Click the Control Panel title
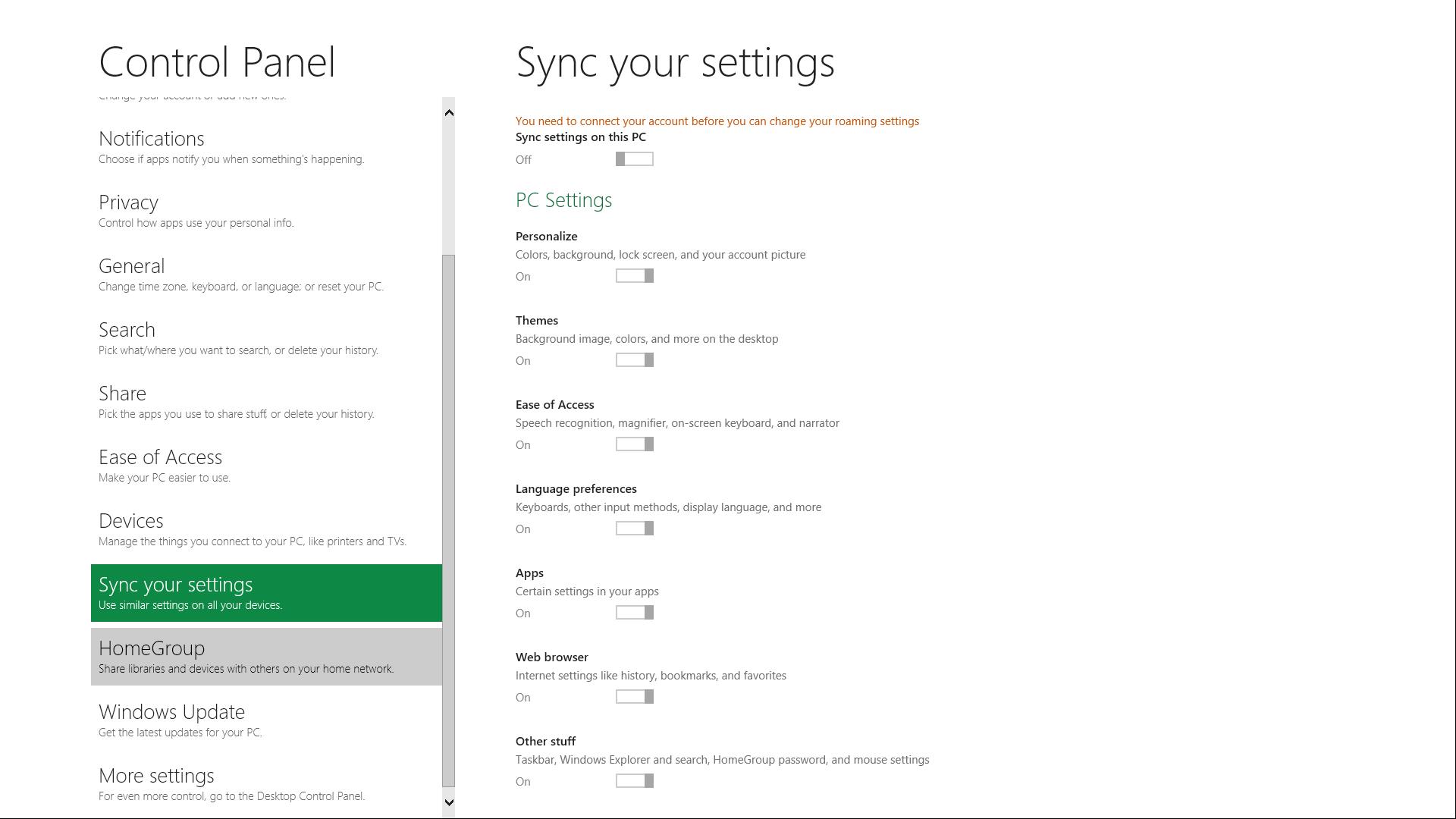The height and width of the screenshot is (819, 1456). [x=217, y=62]
